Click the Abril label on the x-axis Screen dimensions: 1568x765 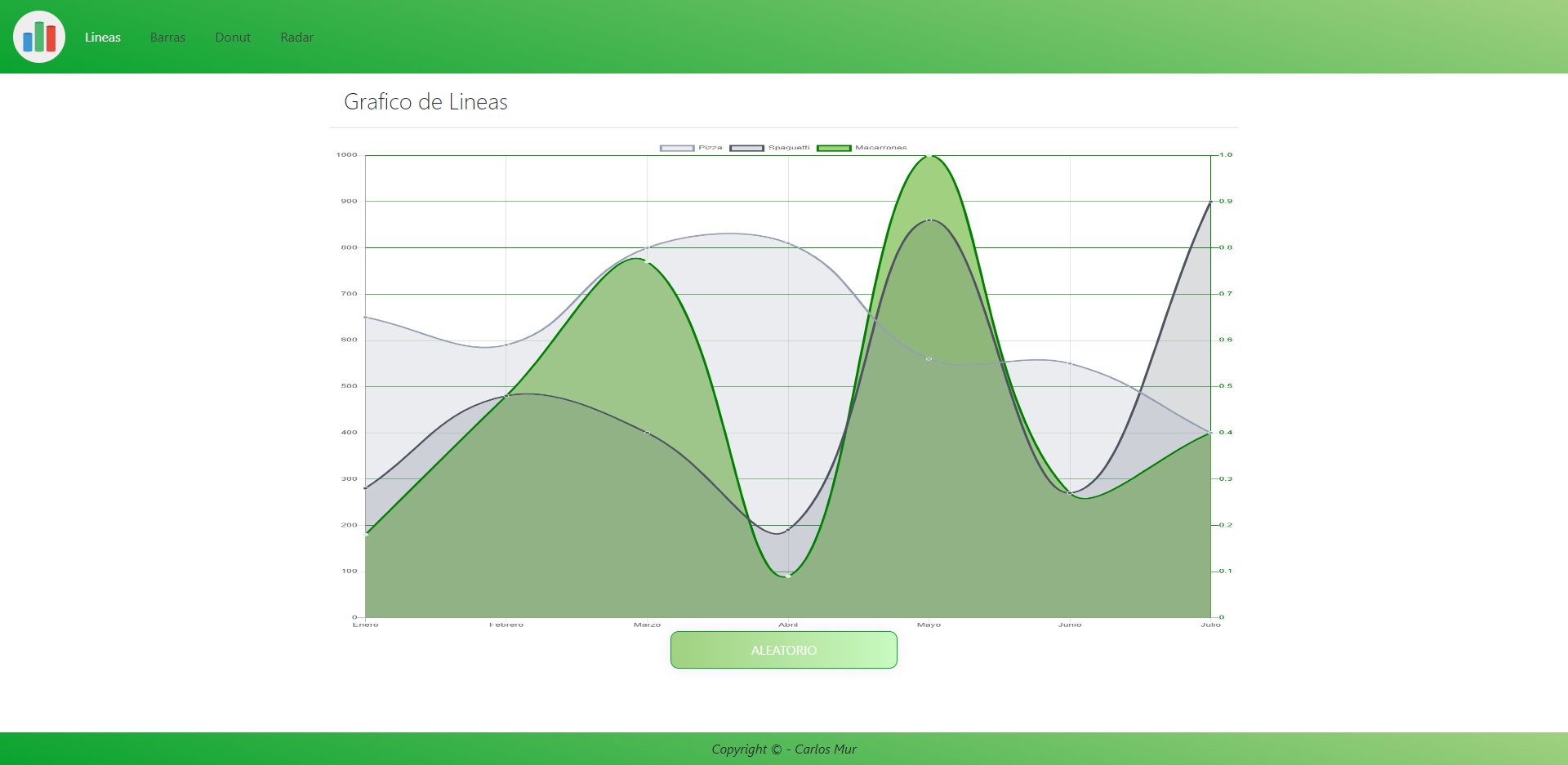coord(787,625)
